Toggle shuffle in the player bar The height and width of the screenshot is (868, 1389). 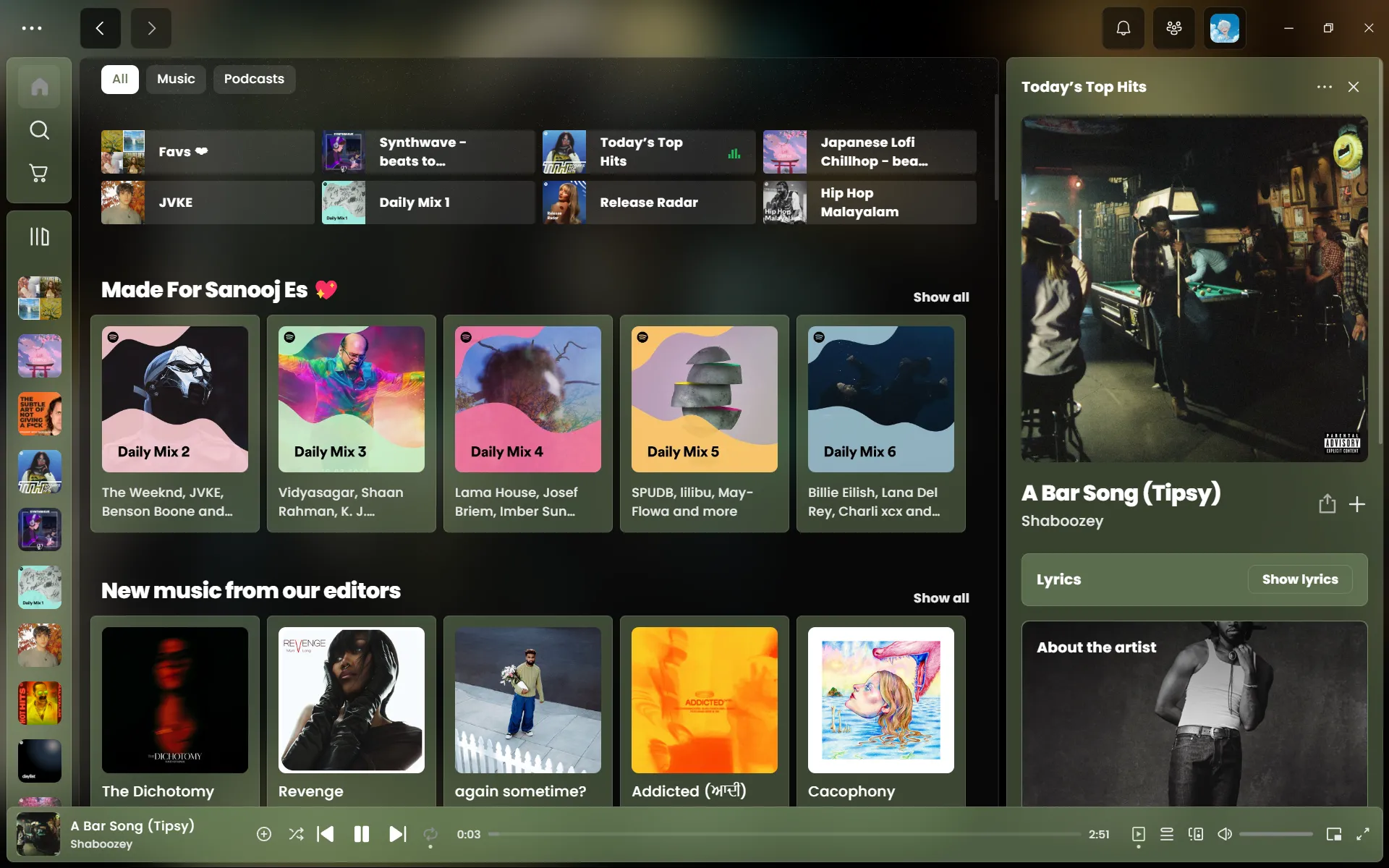(x=296, y=834)
